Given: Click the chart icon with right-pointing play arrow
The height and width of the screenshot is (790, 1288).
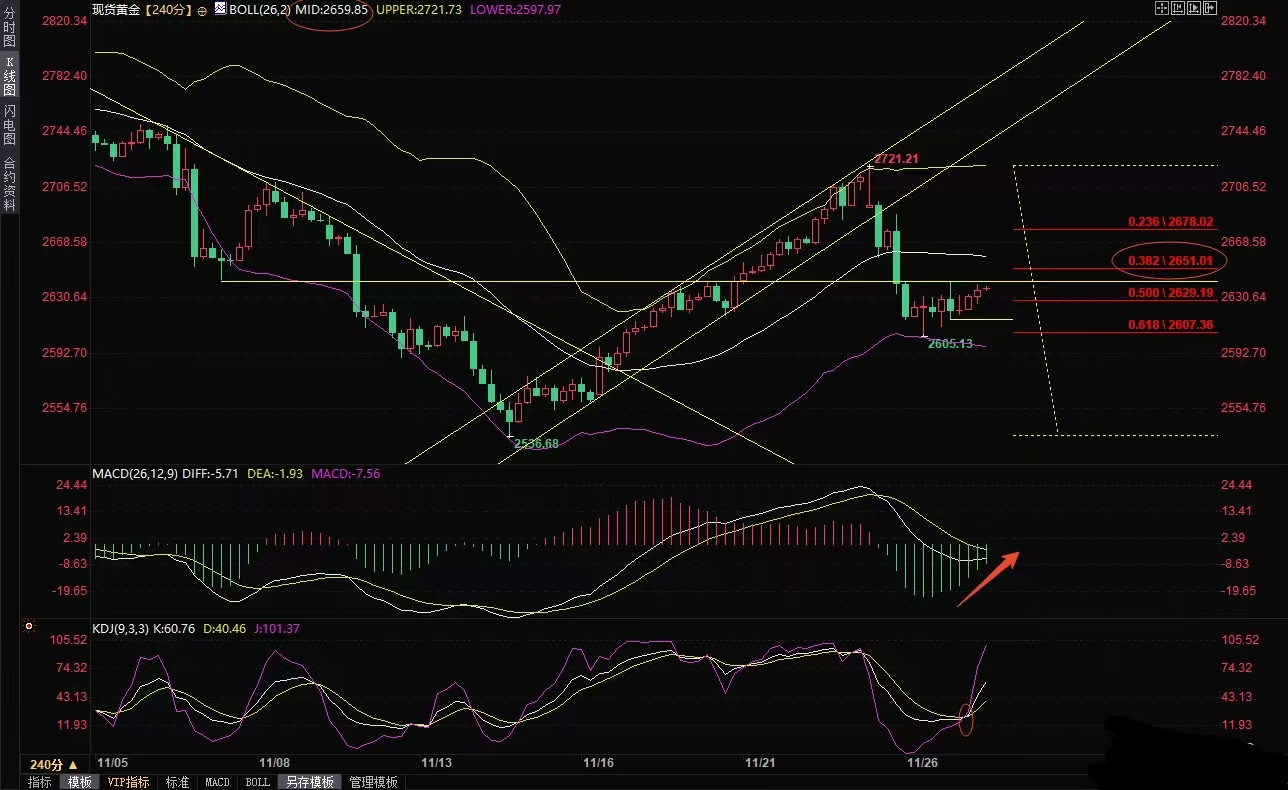Looking at the screenshot, I should (1194, 8).
